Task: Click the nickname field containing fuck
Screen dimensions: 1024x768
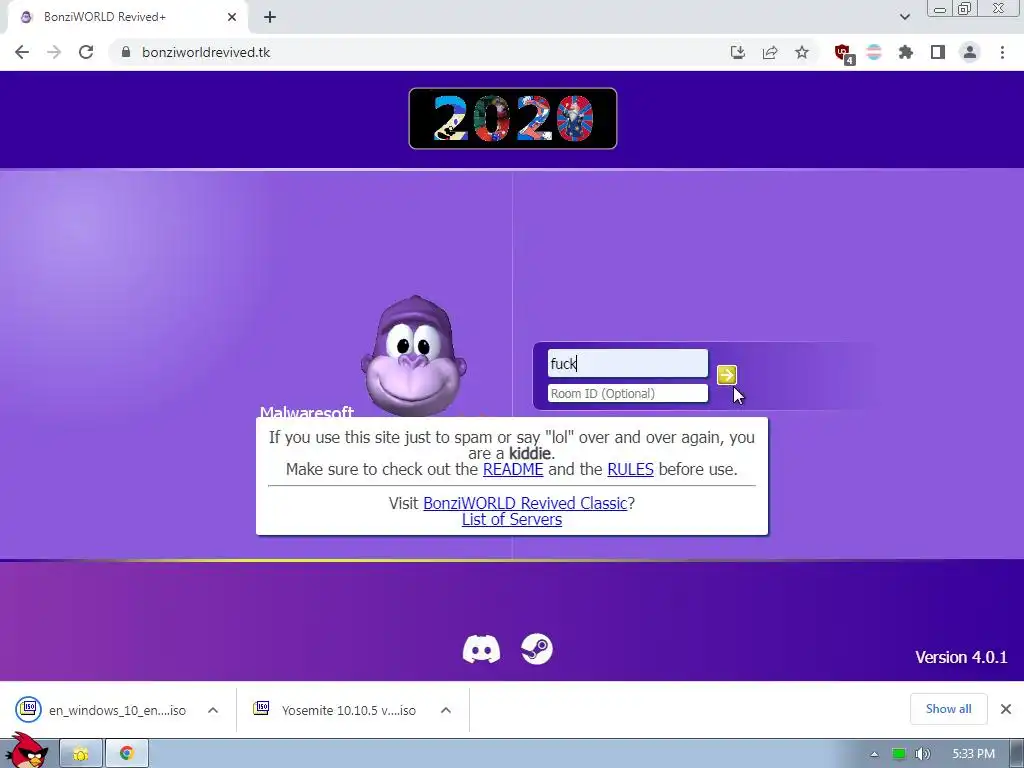Action: [x=627, y=363]
